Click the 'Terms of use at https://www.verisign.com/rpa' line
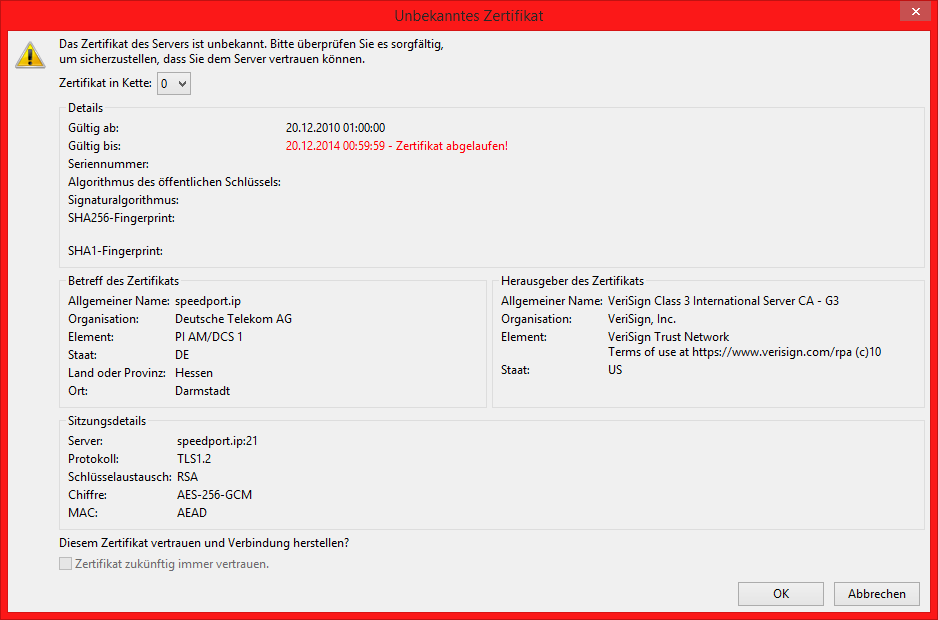 (744, 352)
